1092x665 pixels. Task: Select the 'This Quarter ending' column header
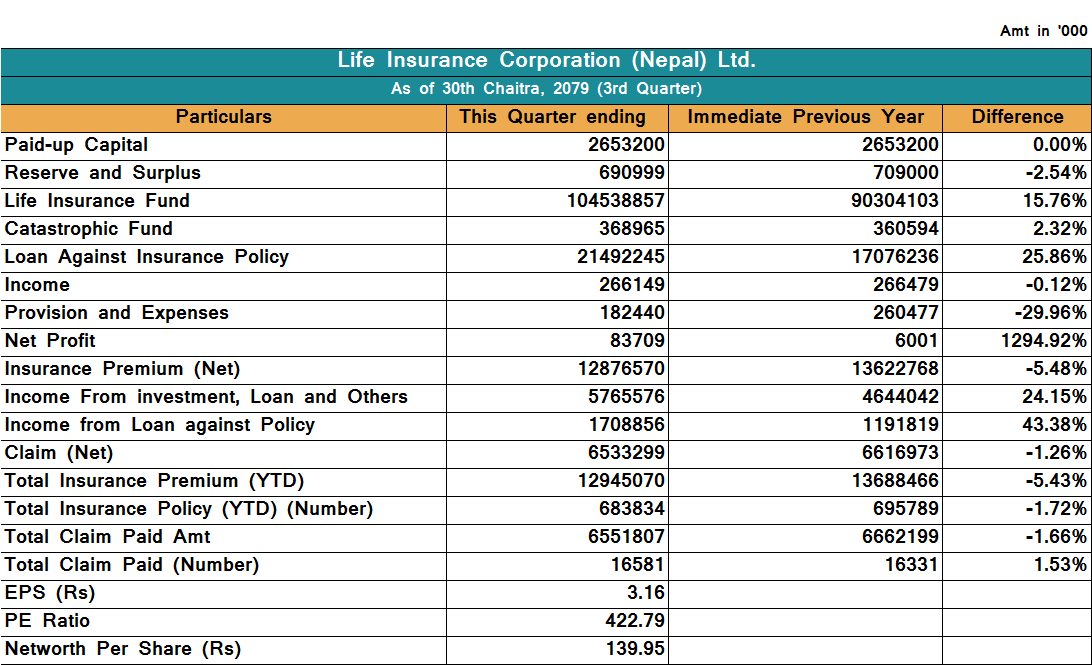(552, 117)
